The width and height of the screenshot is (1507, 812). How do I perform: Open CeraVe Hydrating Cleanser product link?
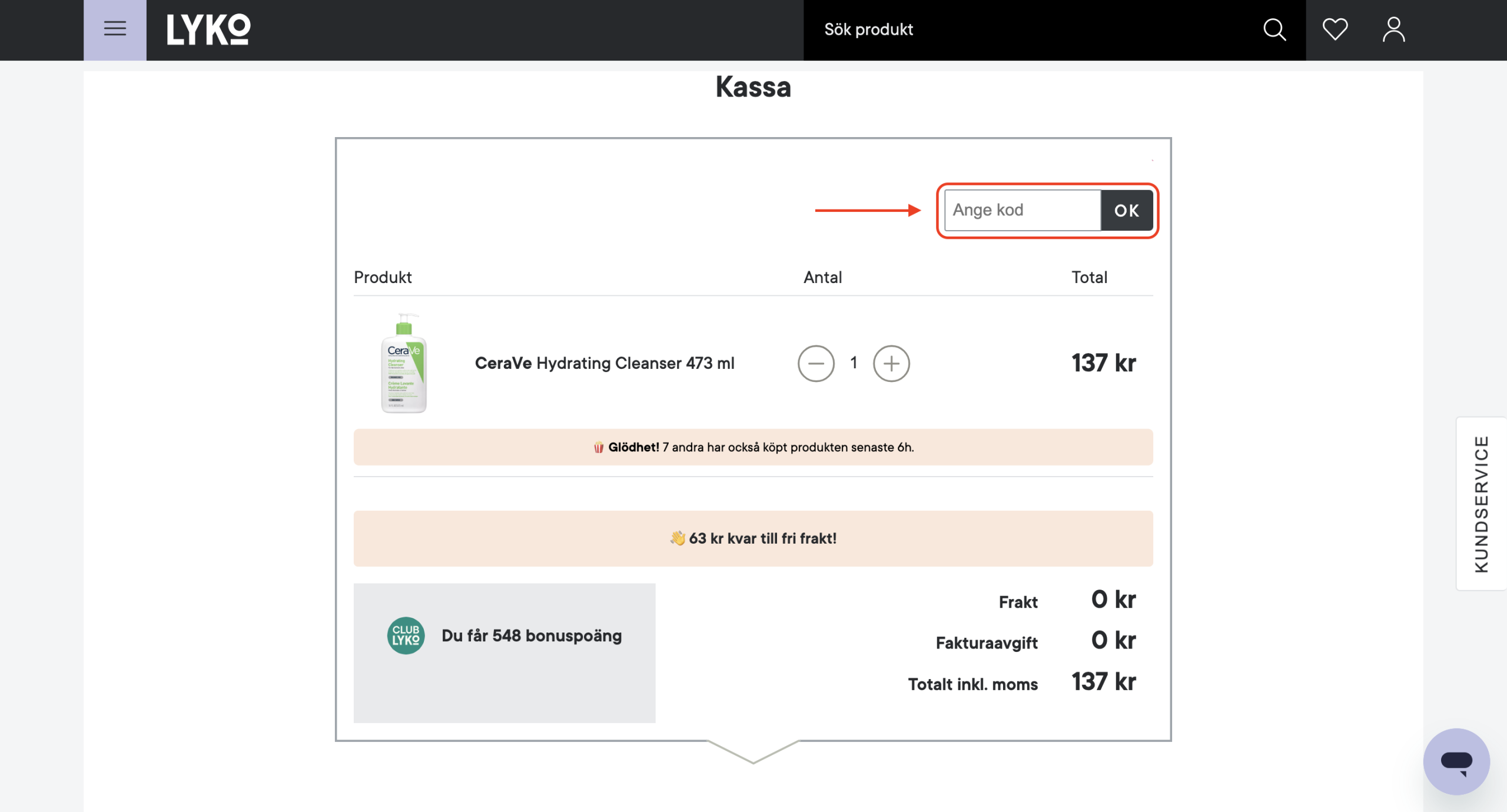pyautogui.click(x=605, y=364)
